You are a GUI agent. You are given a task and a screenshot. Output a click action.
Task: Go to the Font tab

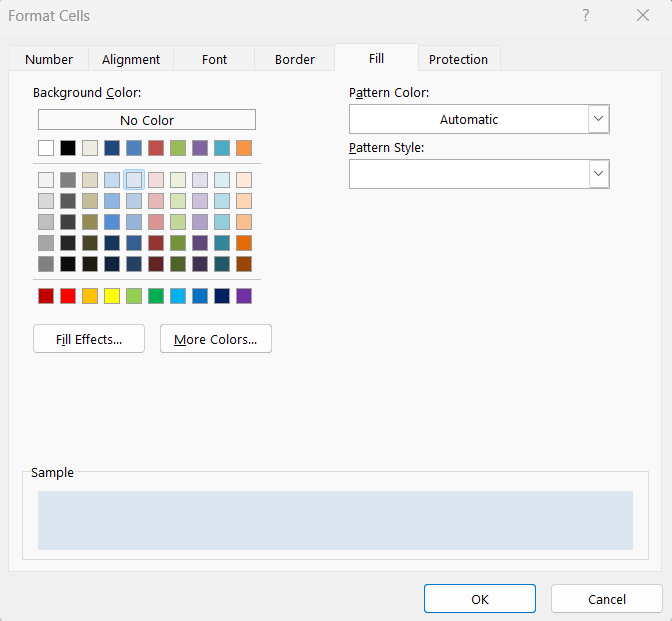(214, 59)
